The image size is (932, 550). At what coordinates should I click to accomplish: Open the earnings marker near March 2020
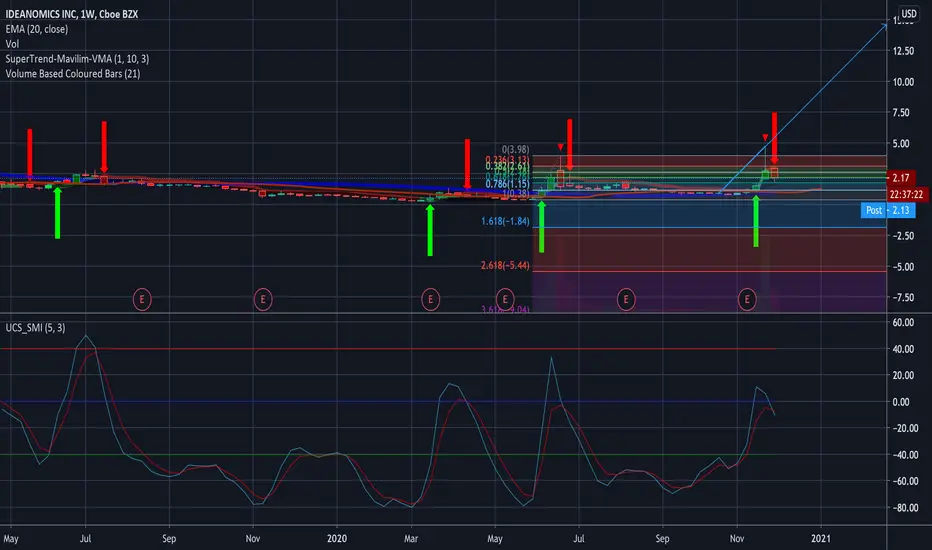[x=430, y=299]
